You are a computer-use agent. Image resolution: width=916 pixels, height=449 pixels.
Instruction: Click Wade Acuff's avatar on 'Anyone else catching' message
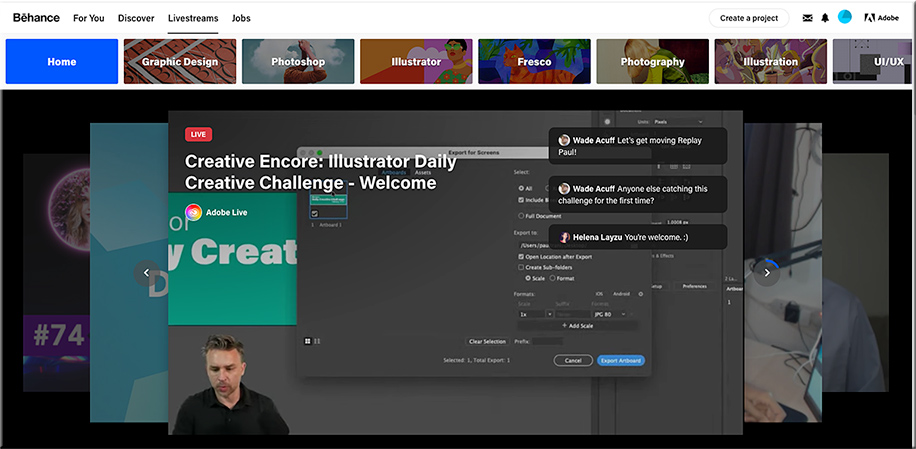pos(564,189)
